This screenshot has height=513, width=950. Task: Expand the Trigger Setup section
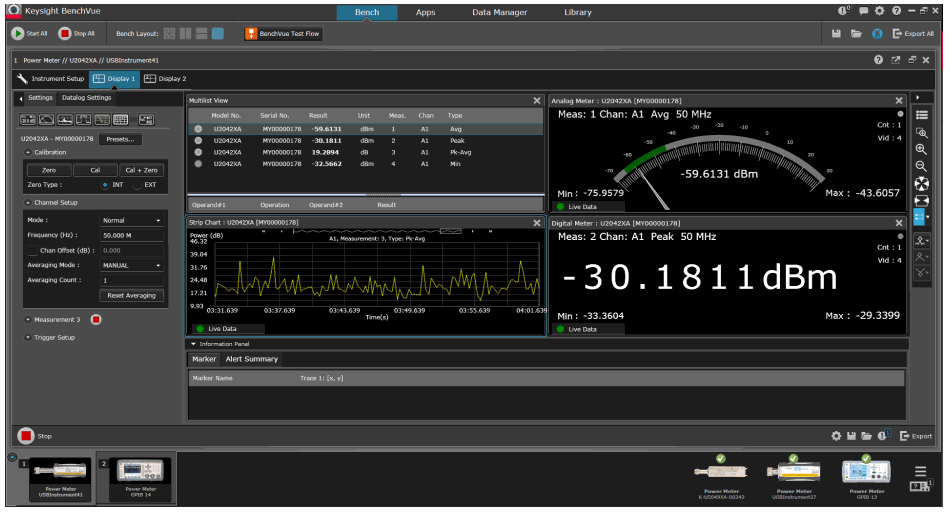coord(26,338)
